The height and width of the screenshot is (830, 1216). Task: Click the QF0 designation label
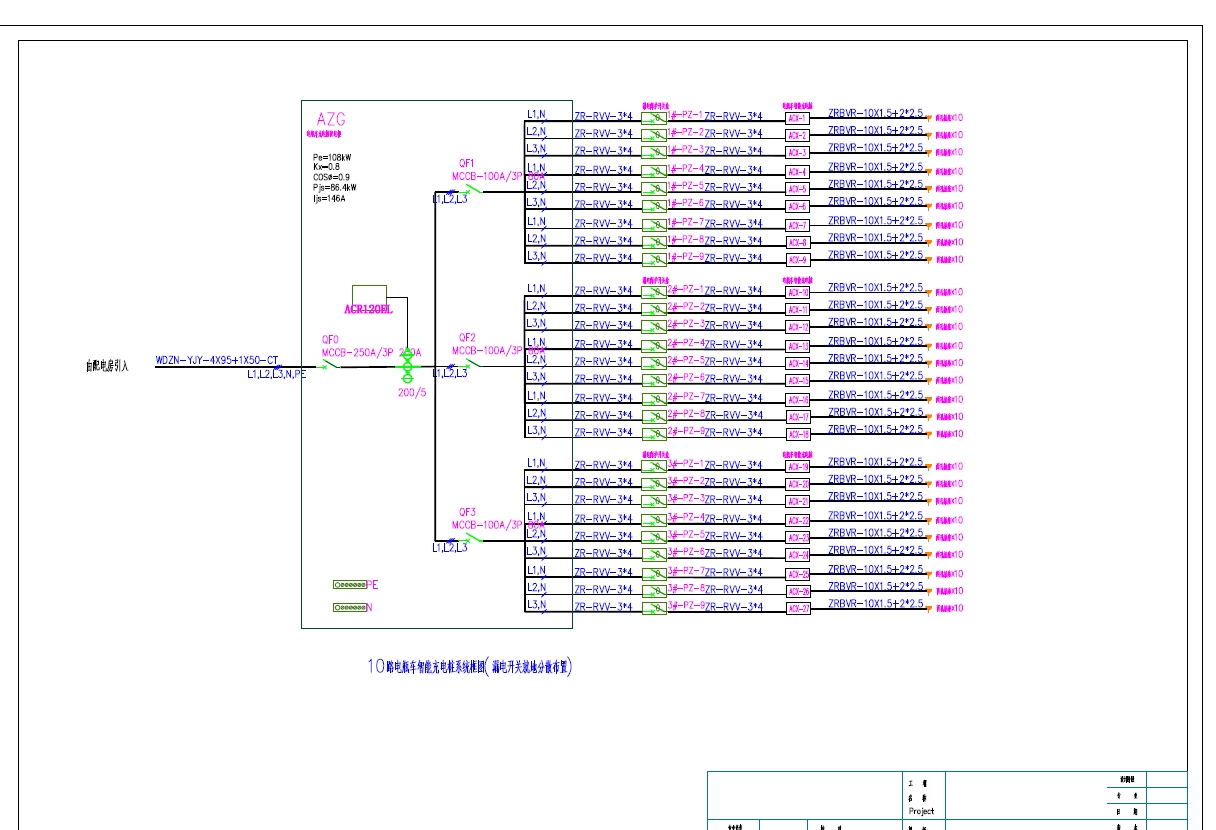(x=330, y=340)
